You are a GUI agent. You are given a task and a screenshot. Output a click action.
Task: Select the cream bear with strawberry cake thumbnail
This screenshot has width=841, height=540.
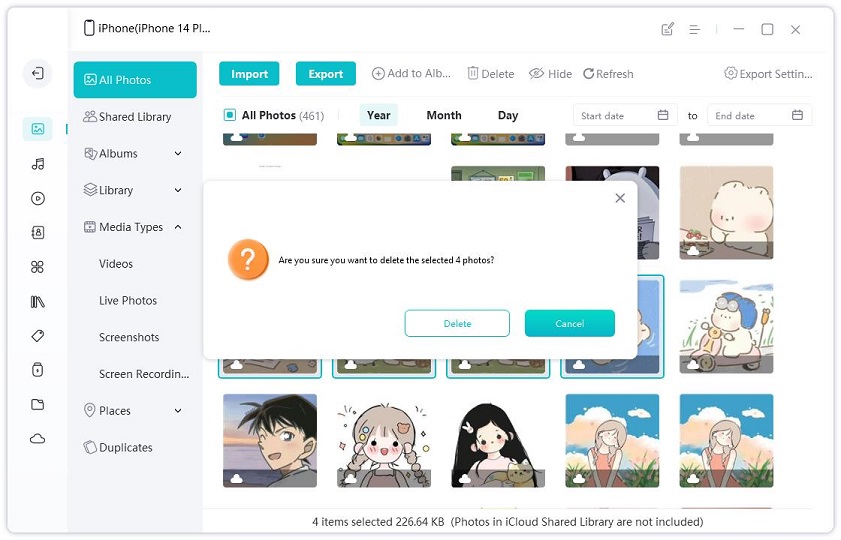(726, 213)
